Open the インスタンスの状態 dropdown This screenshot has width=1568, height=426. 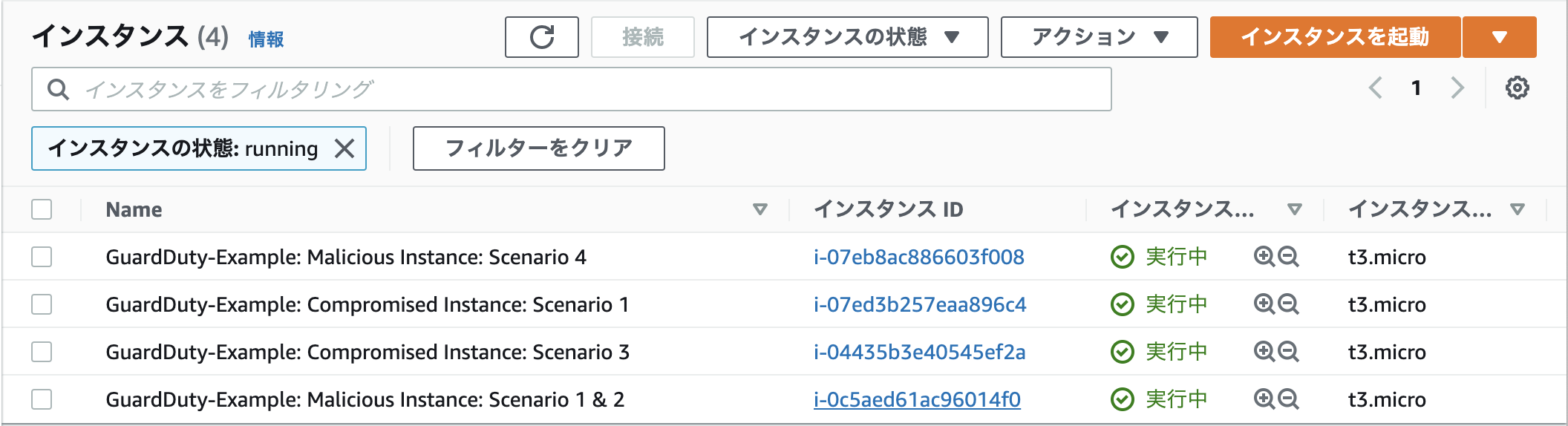[847, 37]
